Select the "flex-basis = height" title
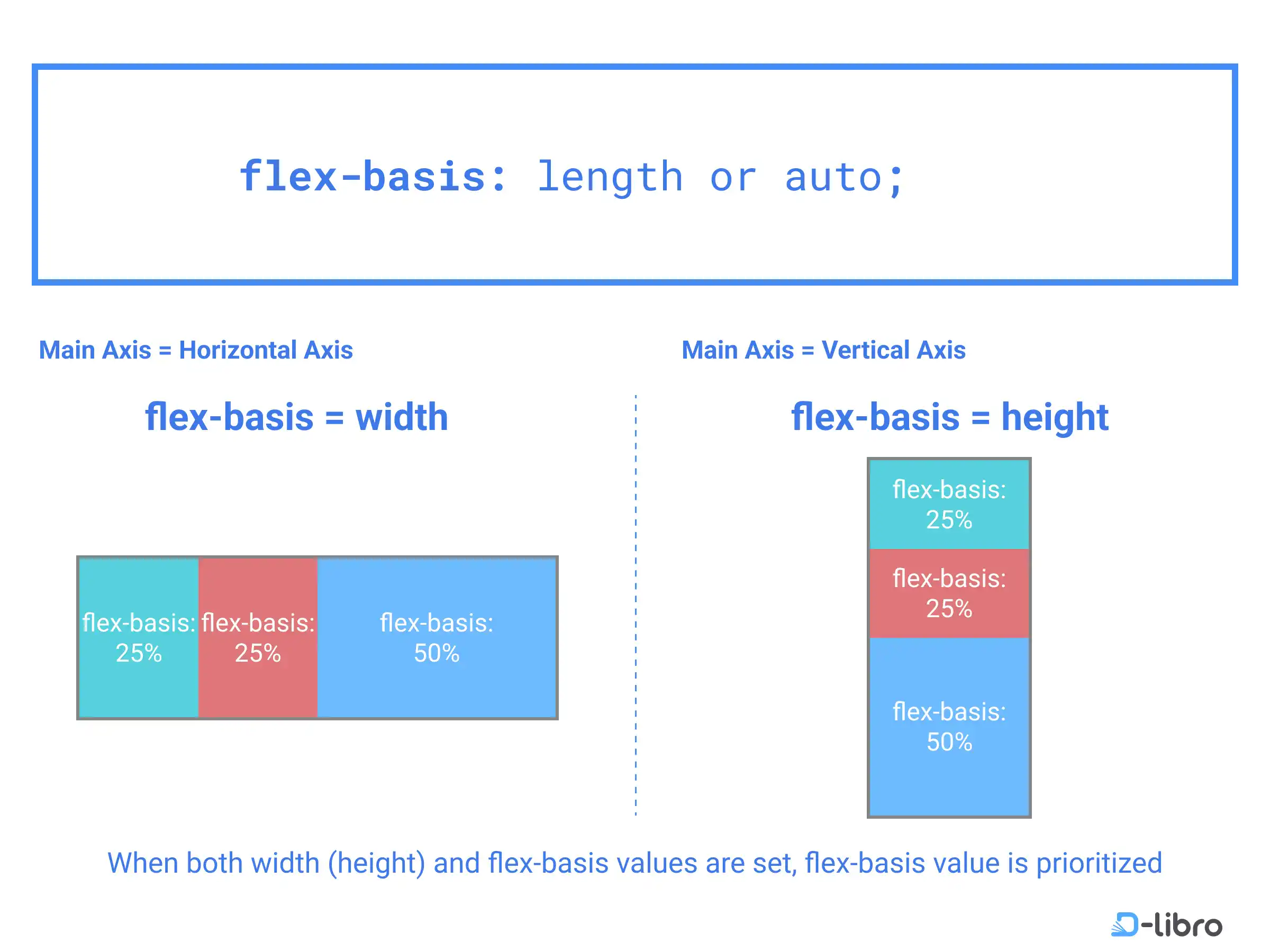Viewport: 1270px width, 952px height. [950, 417]
